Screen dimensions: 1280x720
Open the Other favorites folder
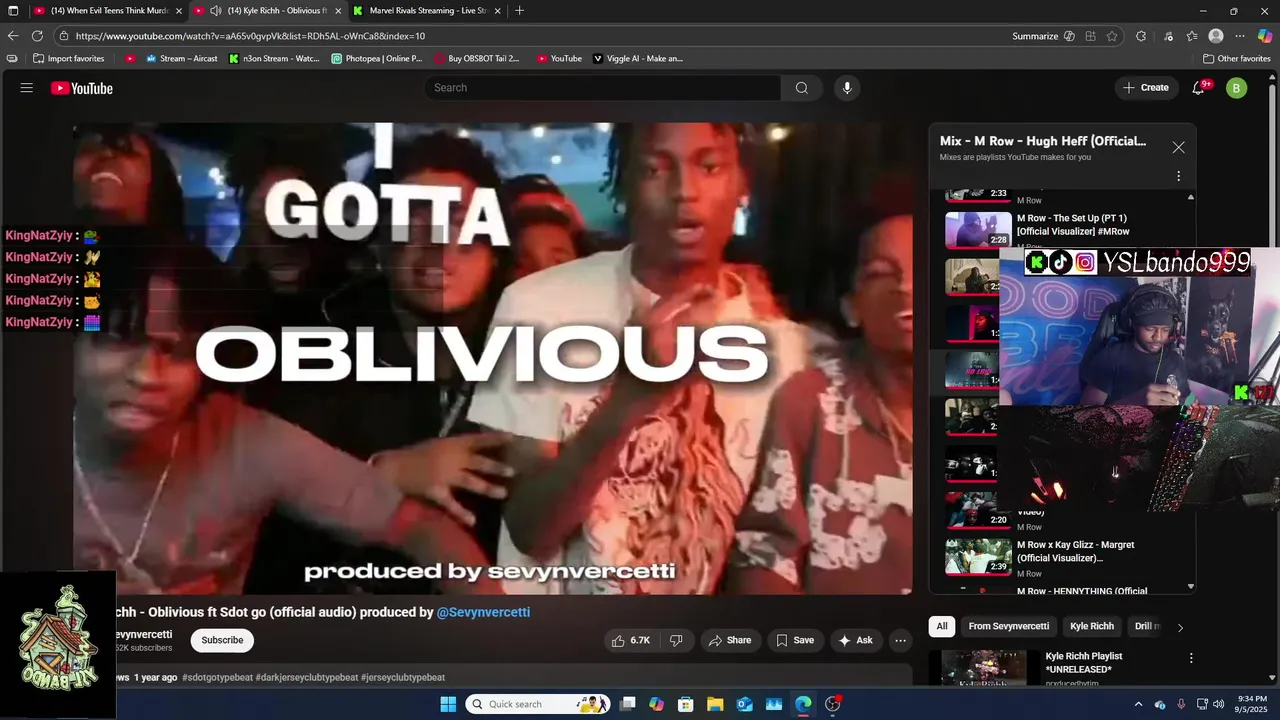[x=1236, y=59]
